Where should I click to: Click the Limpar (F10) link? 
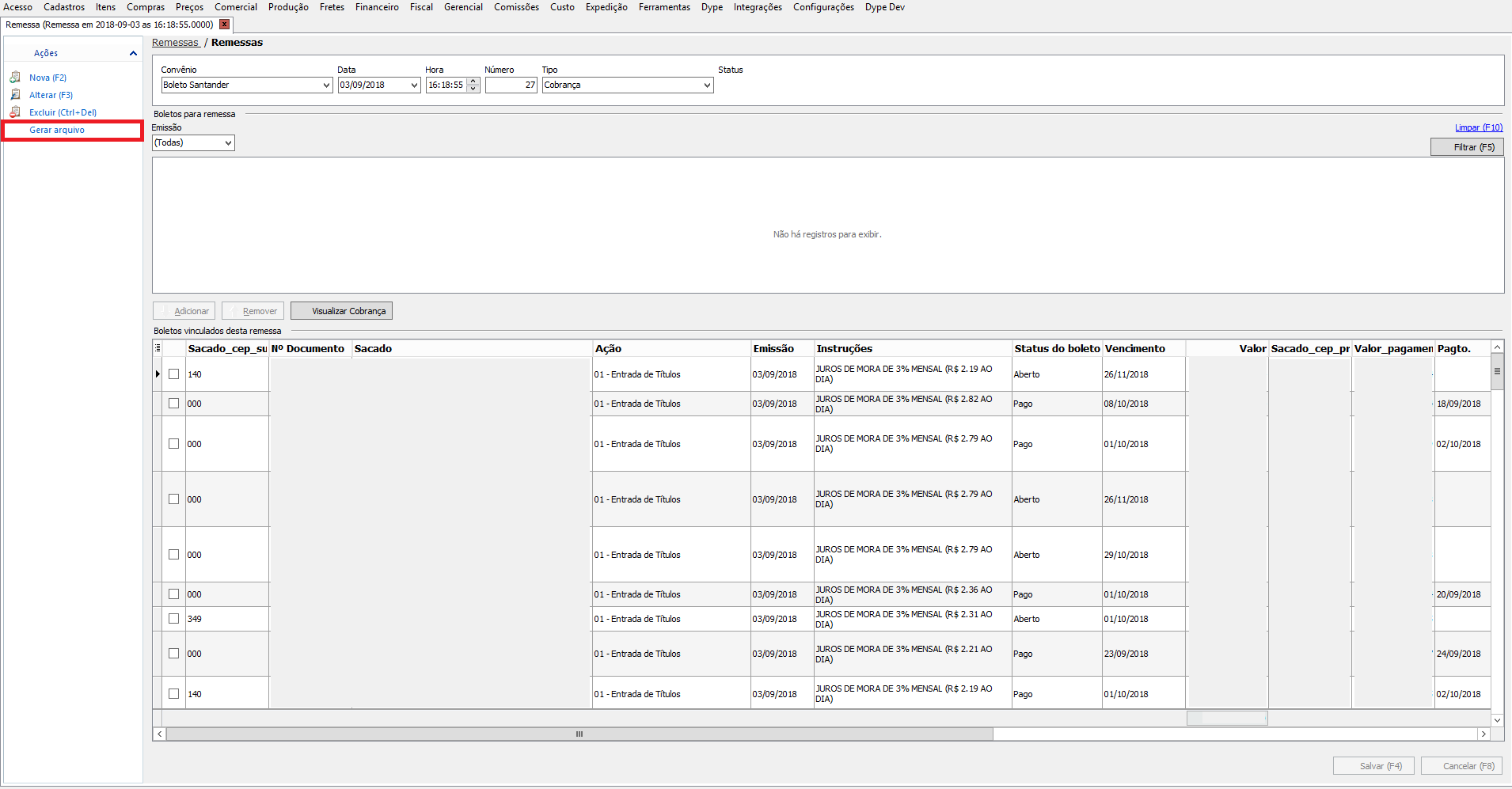(1479, 127)
